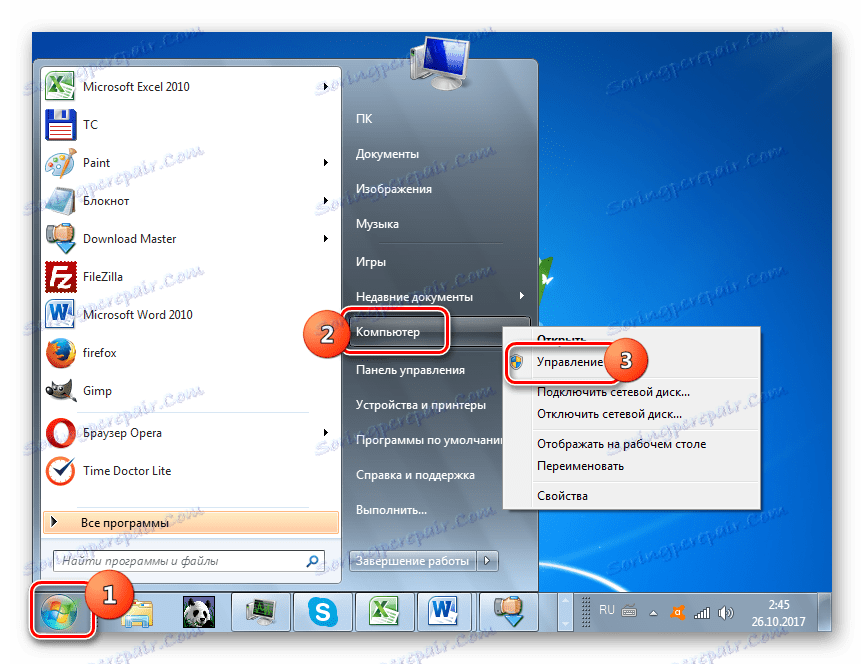Open Музыка
Image resolution: width=864 pixels, height=664 pixels.
(x=377, y=224)
